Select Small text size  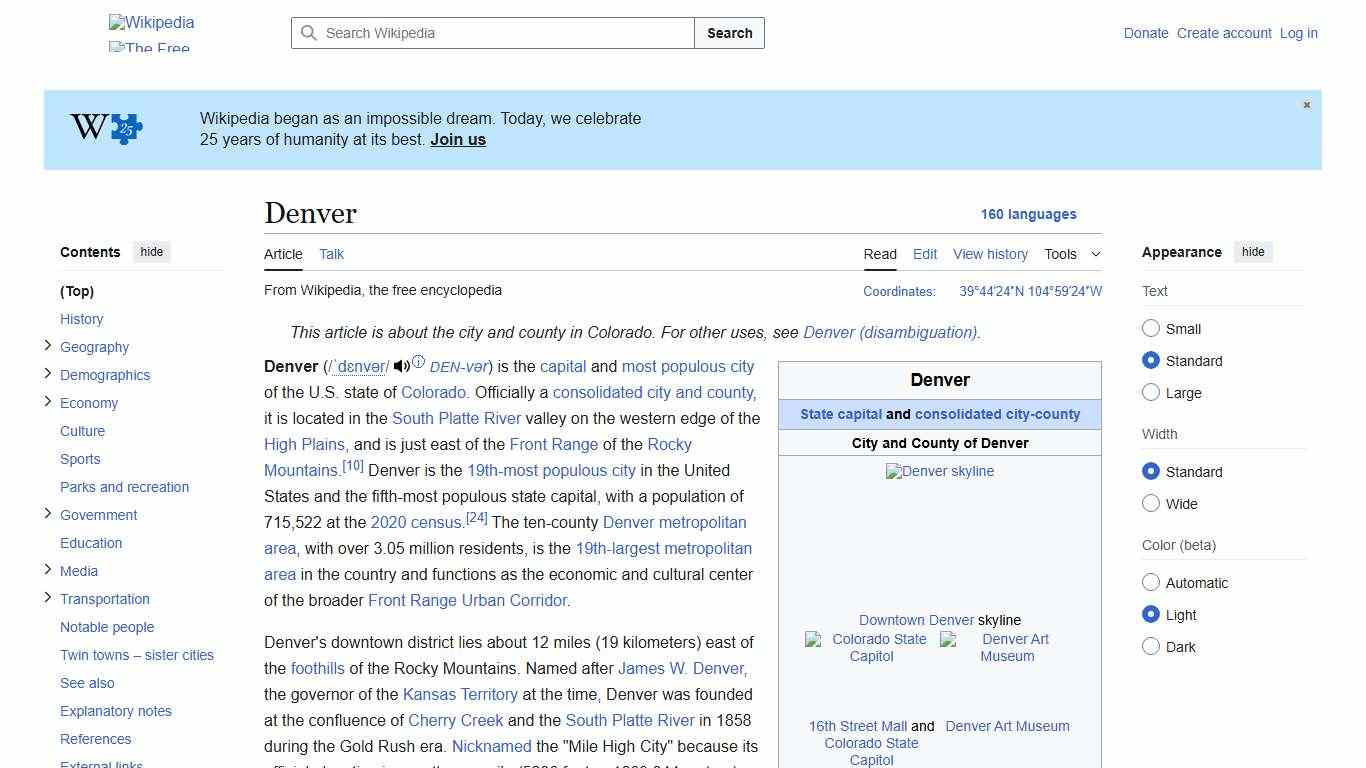[x=1151, y=328]
